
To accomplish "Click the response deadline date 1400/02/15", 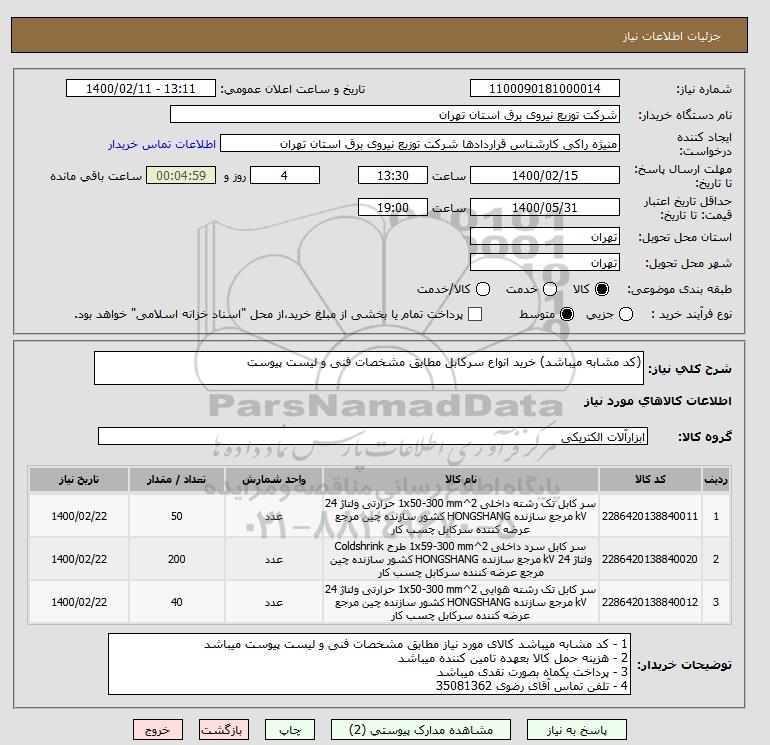I will (x=545, y=175).
